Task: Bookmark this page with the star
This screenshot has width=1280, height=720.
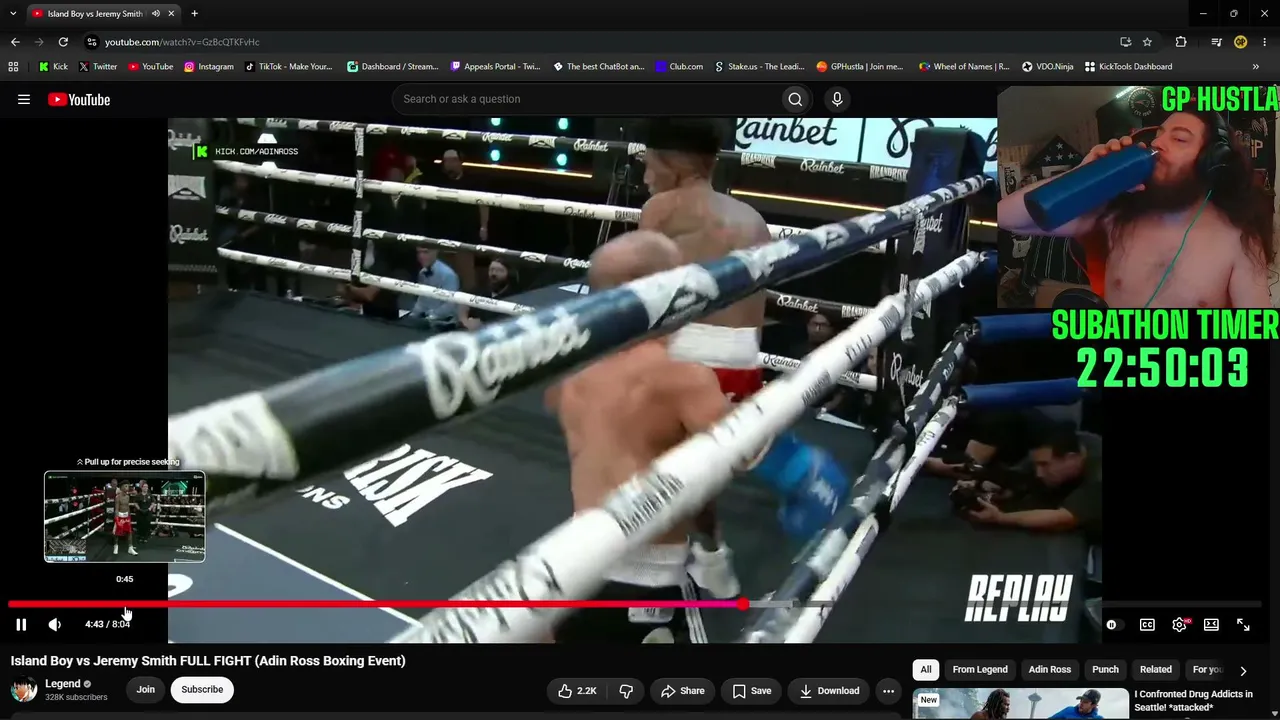Action: 1147,42
